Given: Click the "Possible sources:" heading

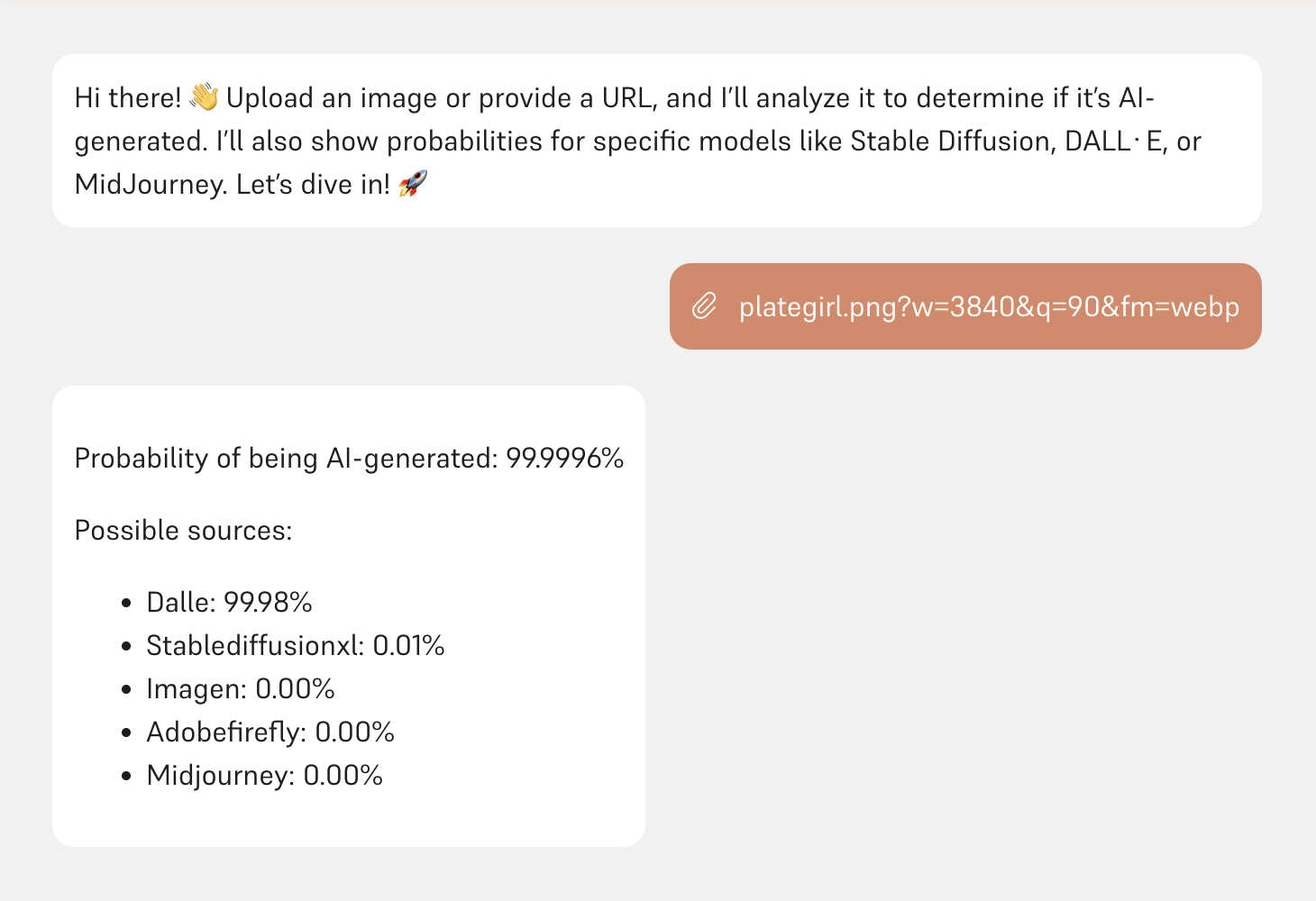Looking at the screenshot, I should [x=183, y=530].
